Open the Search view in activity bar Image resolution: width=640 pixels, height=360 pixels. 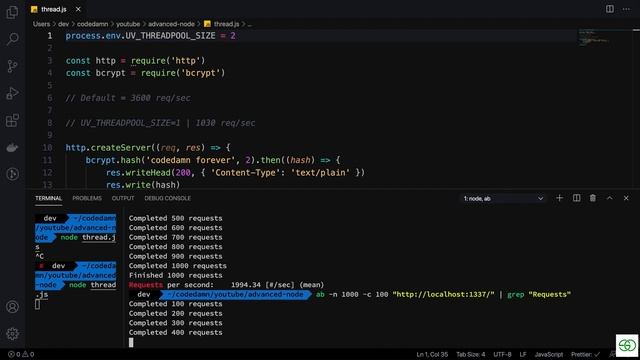click(x=12, y=39)
